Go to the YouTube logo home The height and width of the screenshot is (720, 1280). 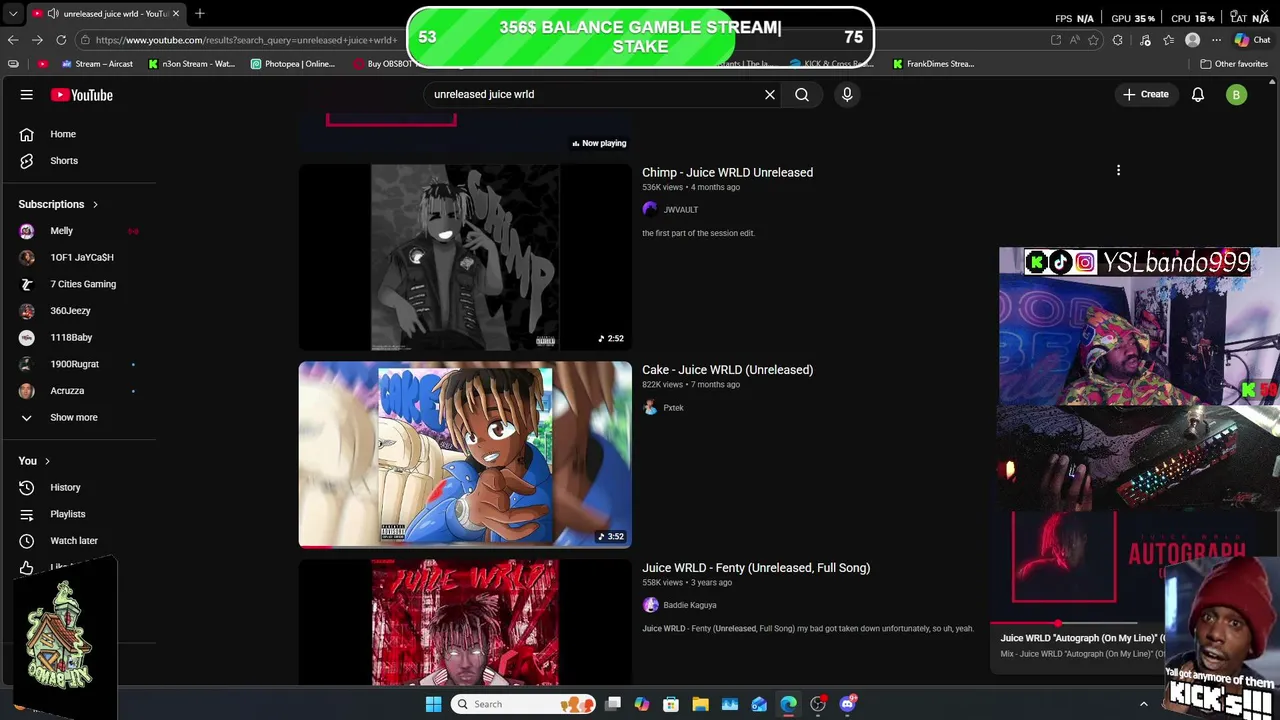pyautogui.click(x=82, y=95)
